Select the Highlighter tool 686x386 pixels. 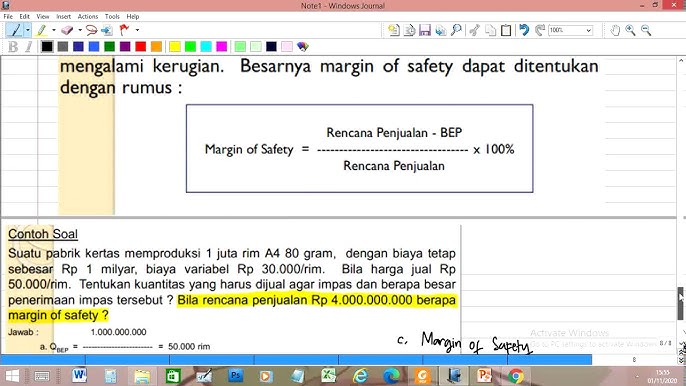click(x=42, y=30)
